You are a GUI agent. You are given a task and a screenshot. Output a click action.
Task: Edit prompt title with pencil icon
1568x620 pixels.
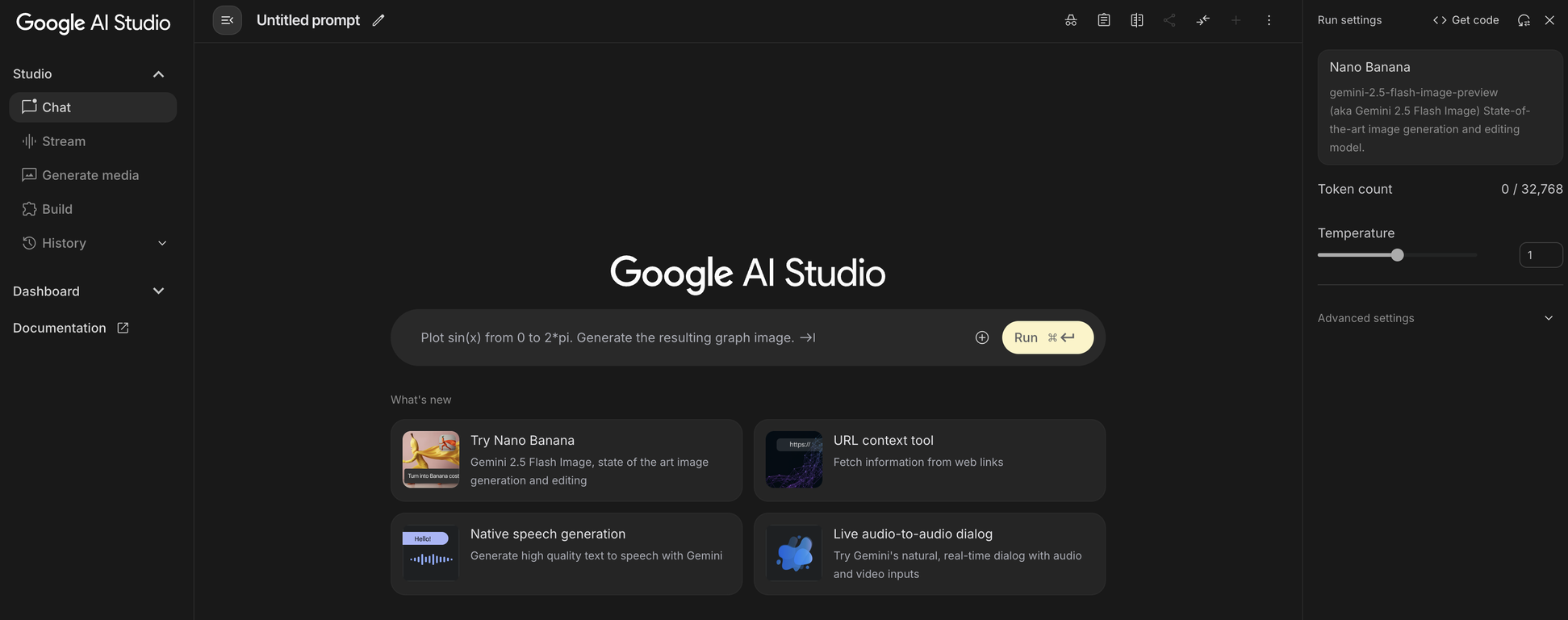[378, 20]
